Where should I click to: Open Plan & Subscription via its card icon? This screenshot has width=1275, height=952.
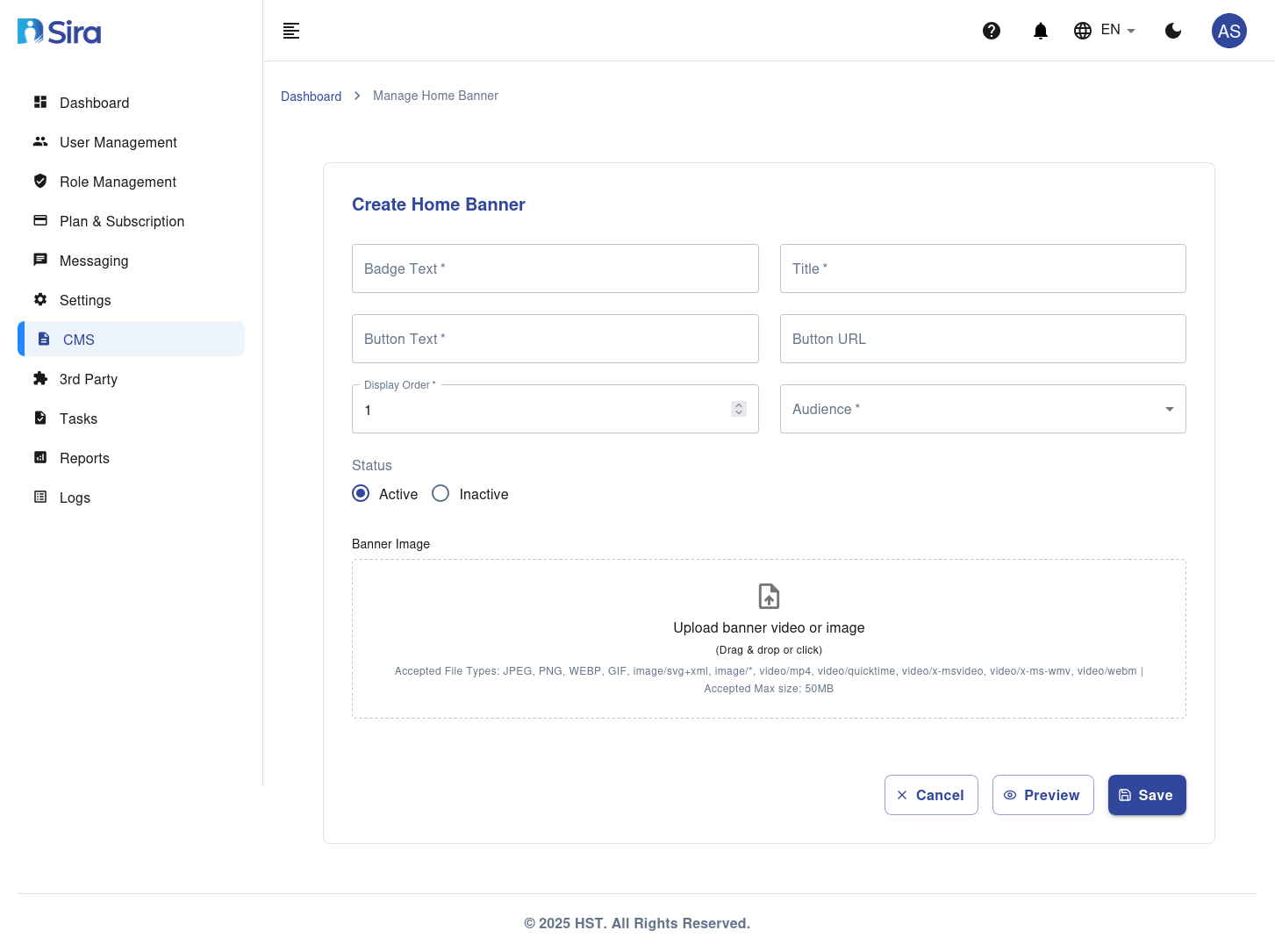40,220
